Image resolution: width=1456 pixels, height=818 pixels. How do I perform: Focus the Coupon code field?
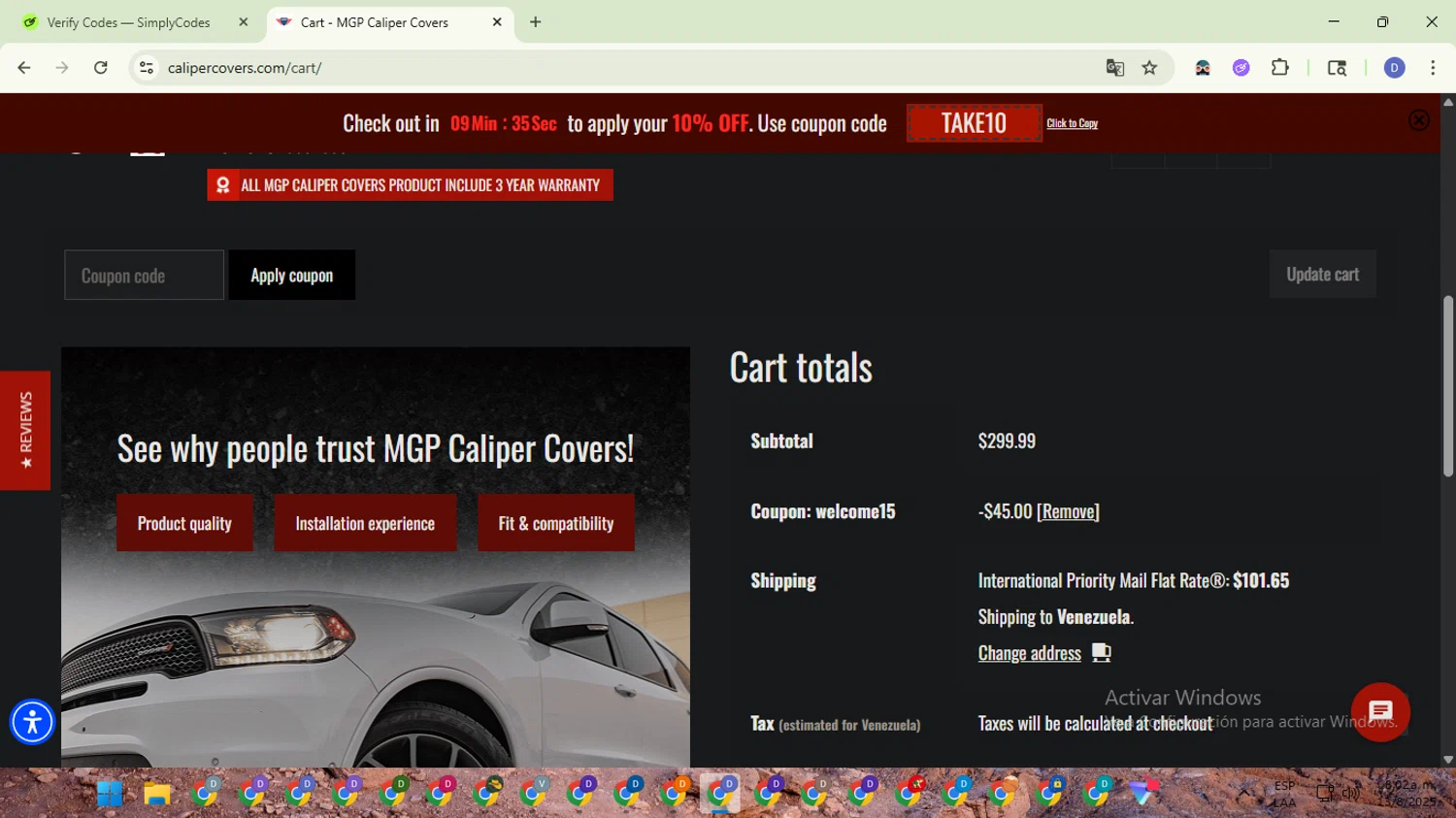pyautogui.click(x=145, y=275)
